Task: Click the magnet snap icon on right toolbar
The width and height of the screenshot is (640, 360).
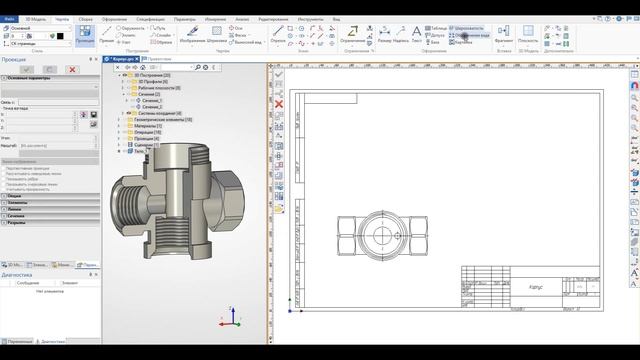Action: pos(635,86)
